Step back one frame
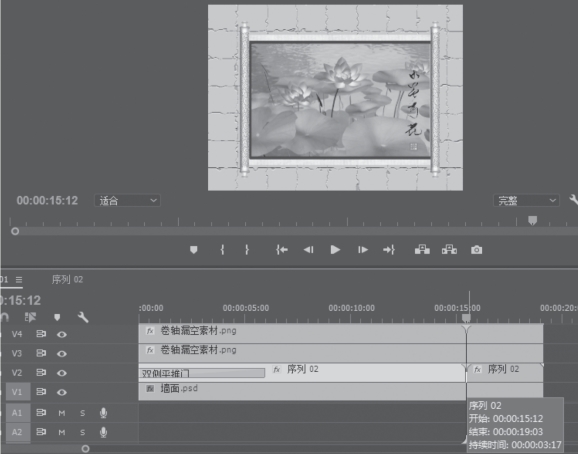578x454 pixels. click(x=309, y=250)
